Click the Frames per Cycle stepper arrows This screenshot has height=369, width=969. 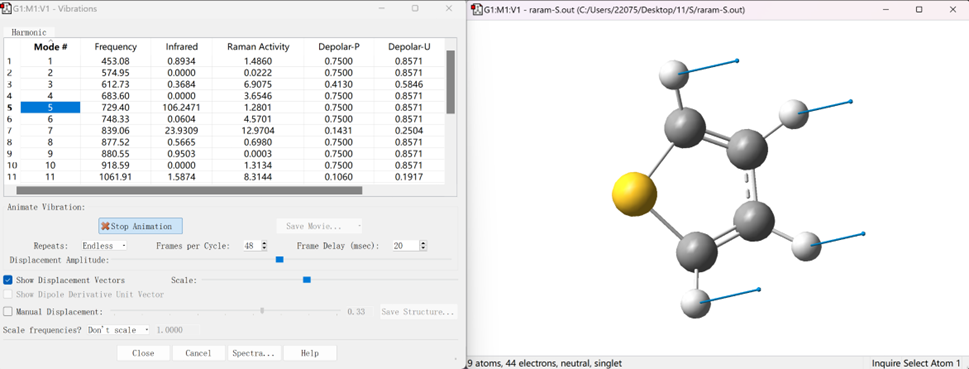(x=264, y=245)
